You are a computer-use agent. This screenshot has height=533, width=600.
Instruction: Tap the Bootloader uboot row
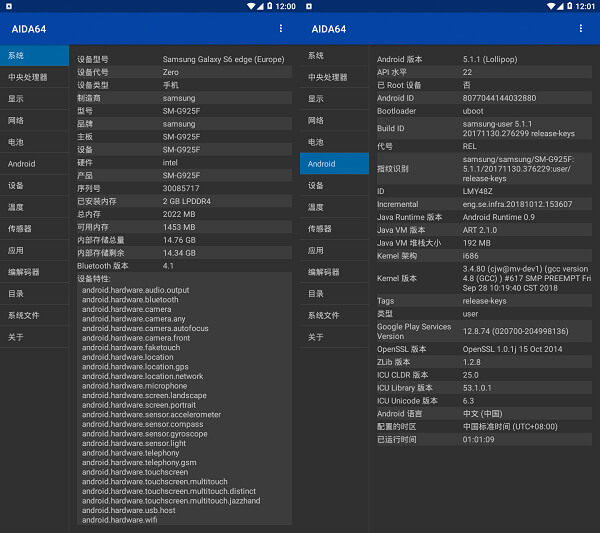point(484,111)
